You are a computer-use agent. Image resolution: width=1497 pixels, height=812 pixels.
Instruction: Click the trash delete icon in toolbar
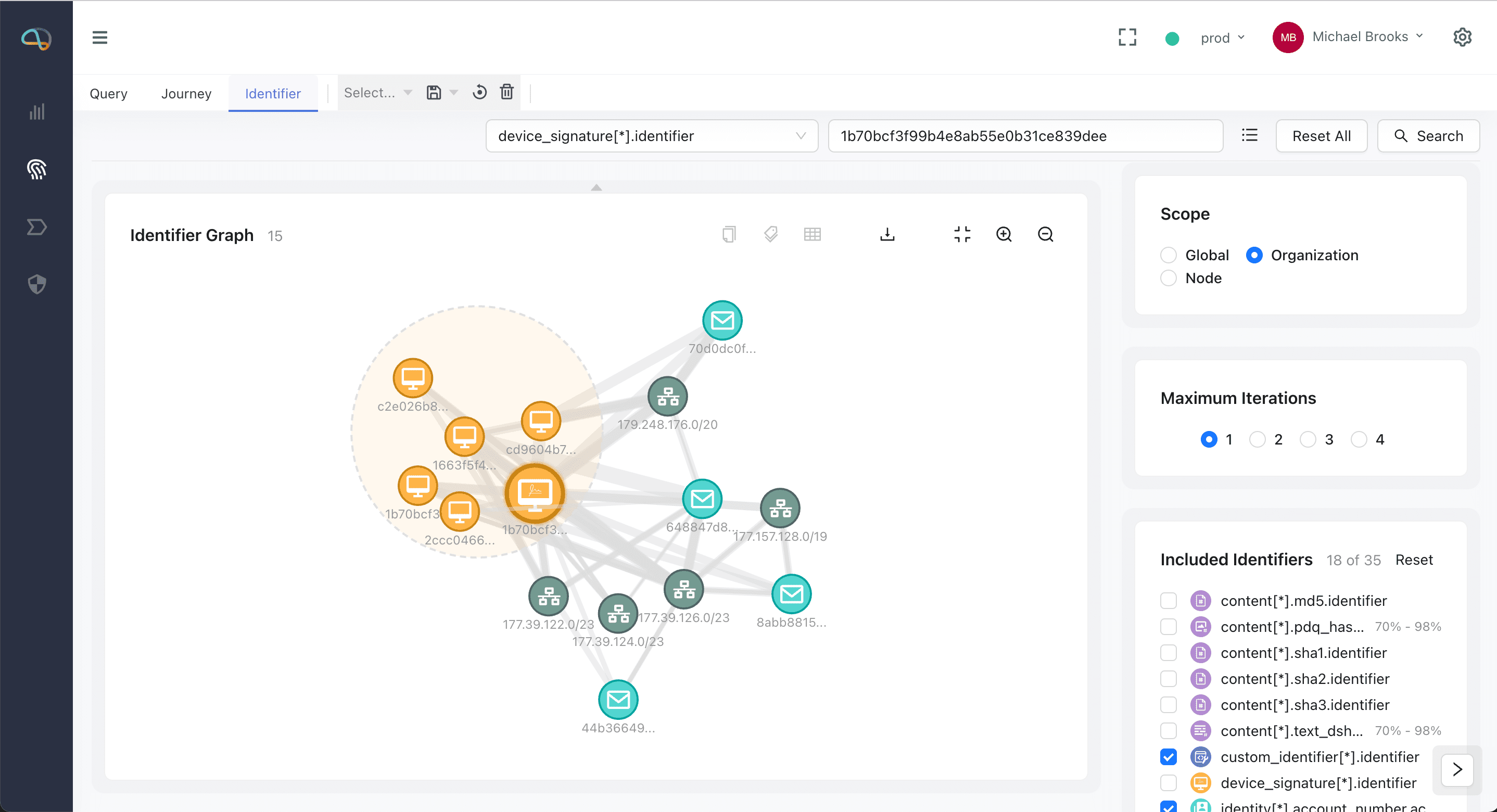click(x=507, y=93)
